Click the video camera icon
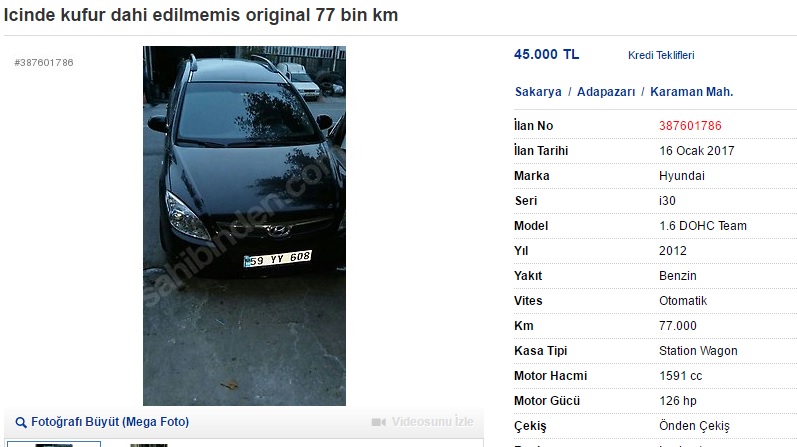Image resolution: width=797 pixels, height=447 pixels. (379, 422)
